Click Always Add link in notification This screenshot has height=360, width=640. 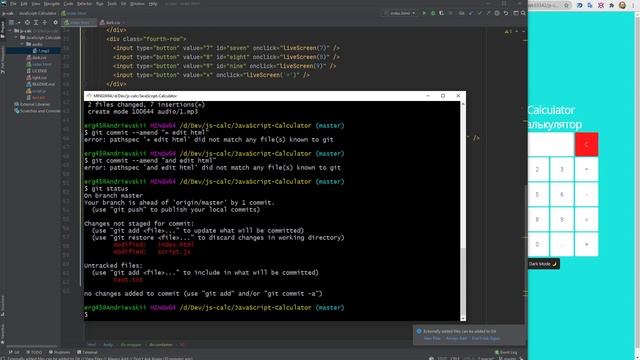tap(456, 338)
